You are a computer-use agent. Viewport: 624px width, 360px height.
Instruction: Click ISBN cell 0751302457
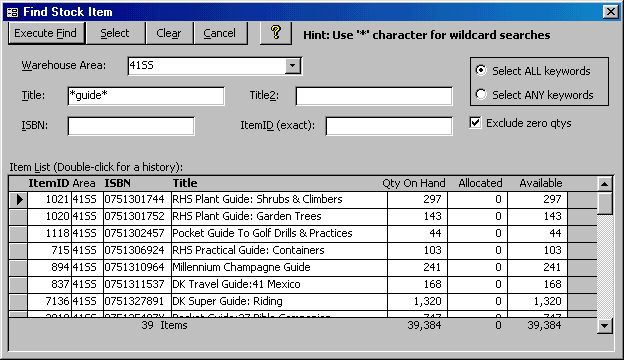[136, 234]
